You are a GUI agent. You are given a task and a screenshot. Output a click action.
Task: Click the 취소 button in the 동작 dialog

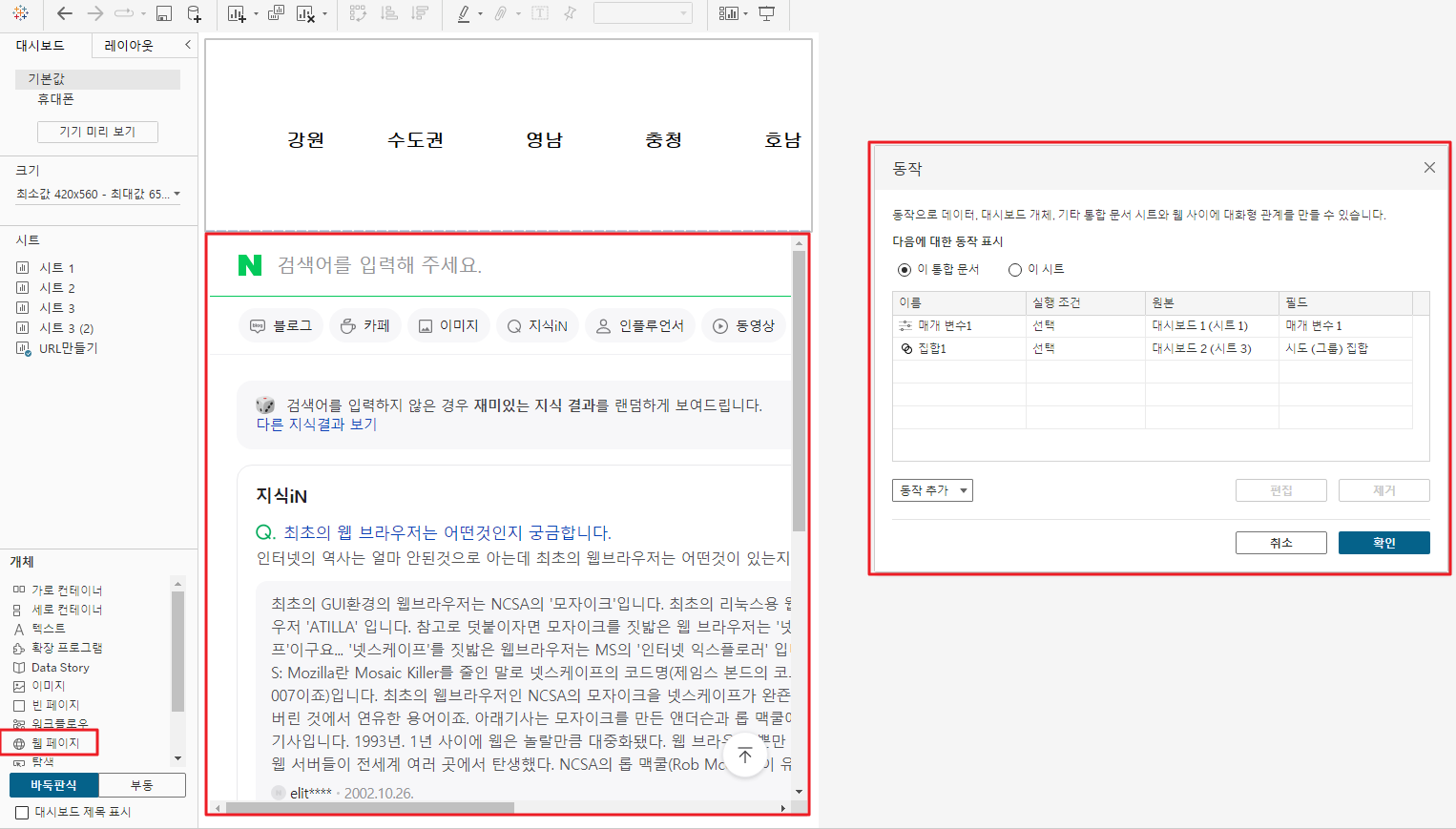click(x=1280, y=543)
